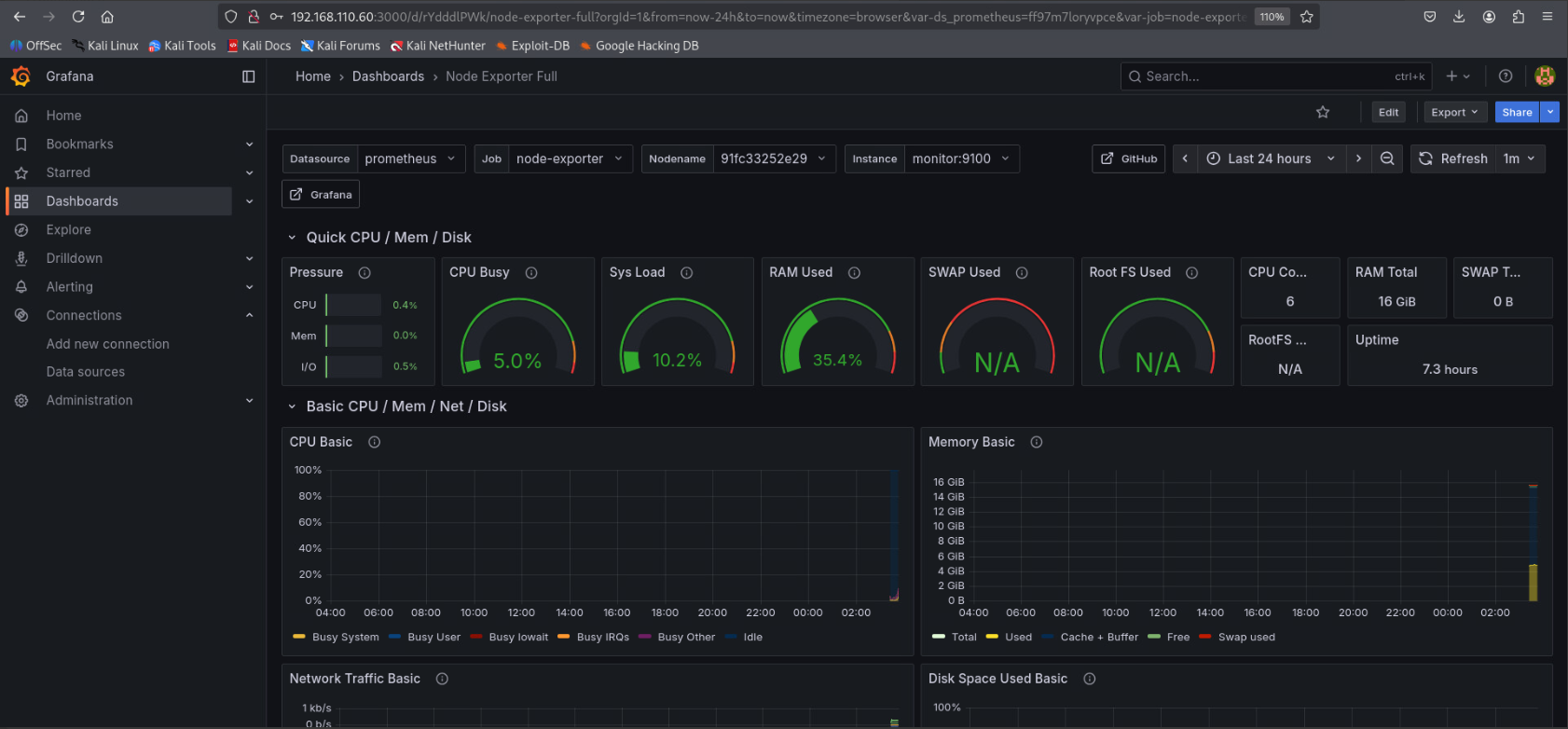
Task: Toggle the Busy System legend series
Action: (x=345, y=638)
